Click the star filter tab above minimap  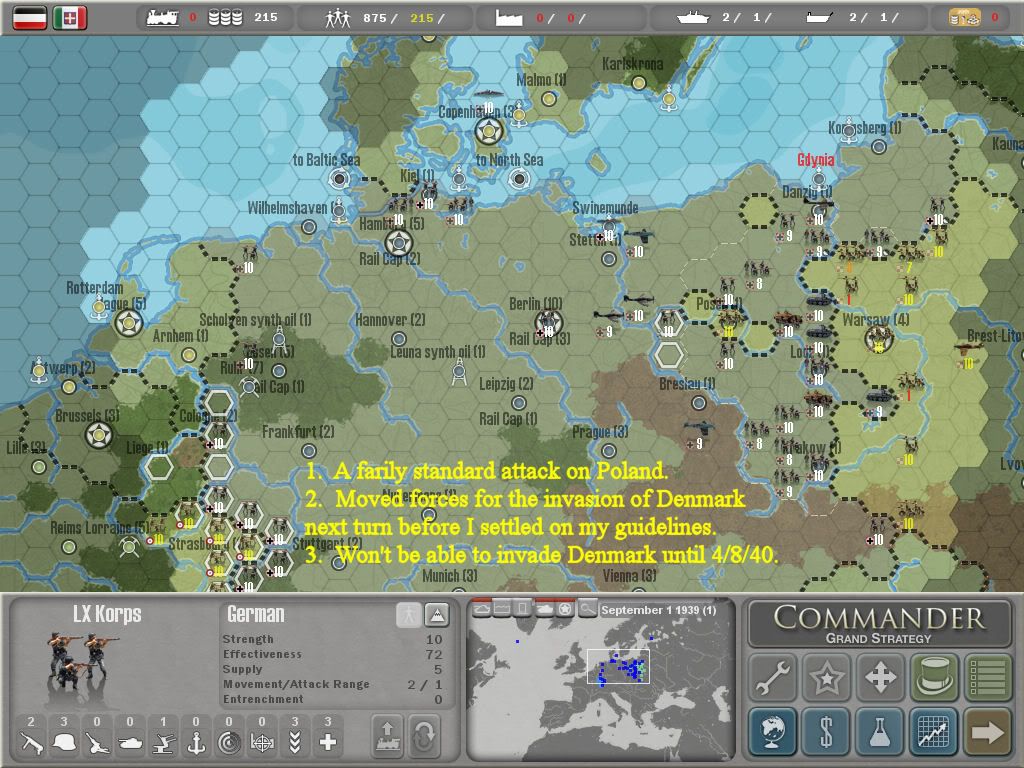point(565,608)
